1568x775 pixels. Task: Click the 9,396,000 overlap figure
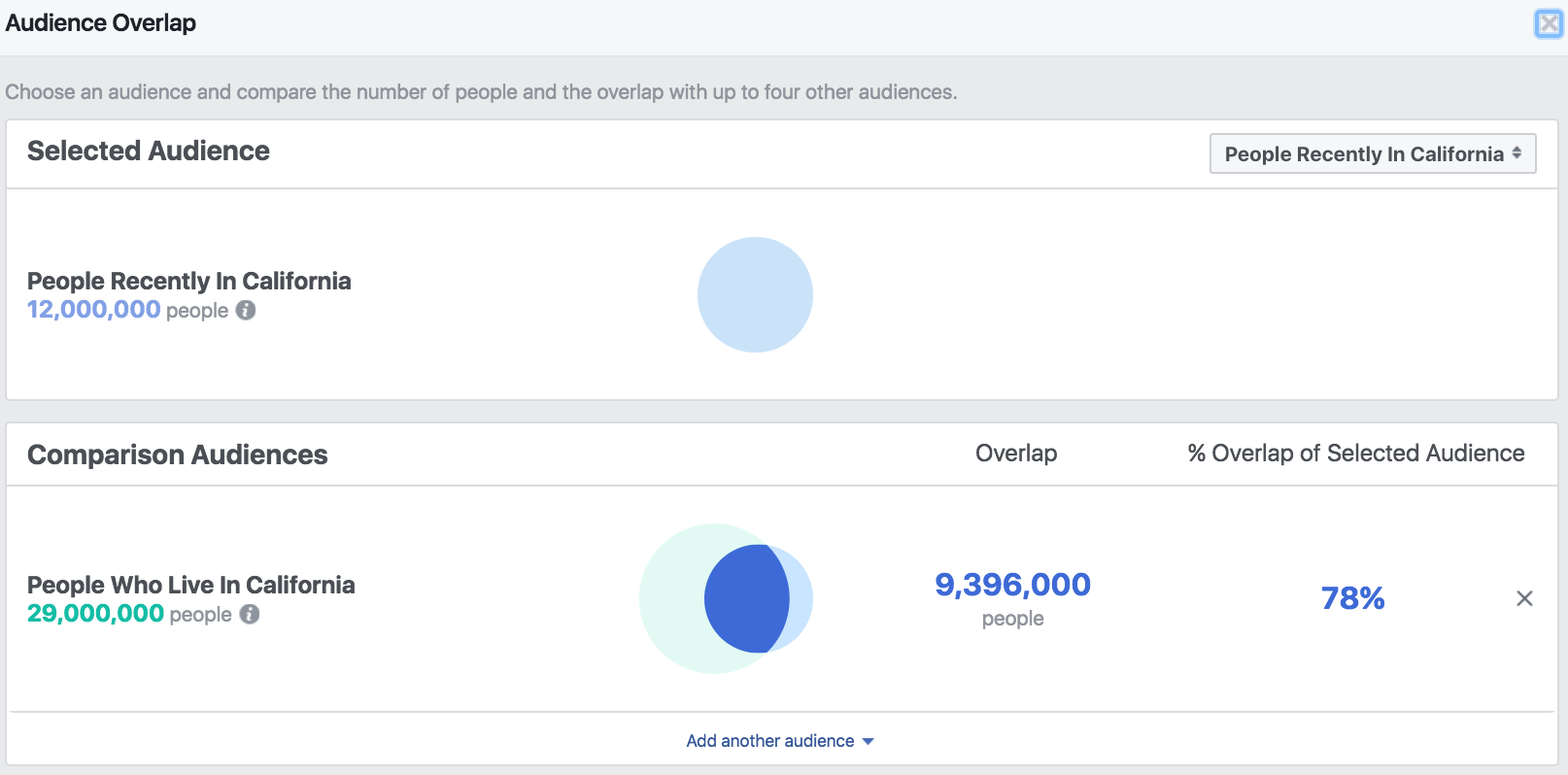[x=1012, y=584]
